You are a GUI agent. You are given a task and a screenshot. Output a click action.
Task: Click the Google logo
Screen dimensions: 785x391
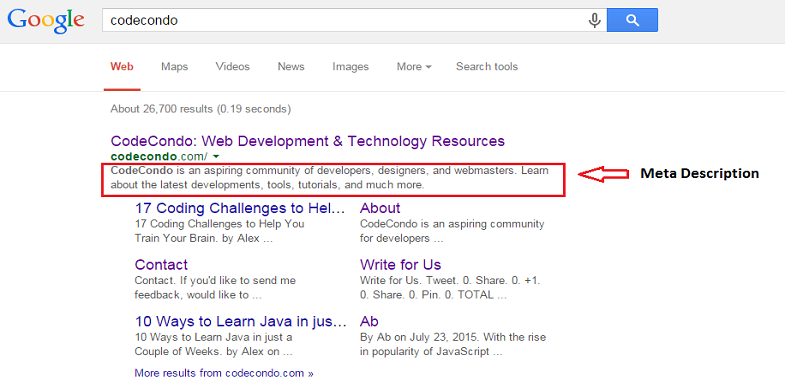point(46,20)
